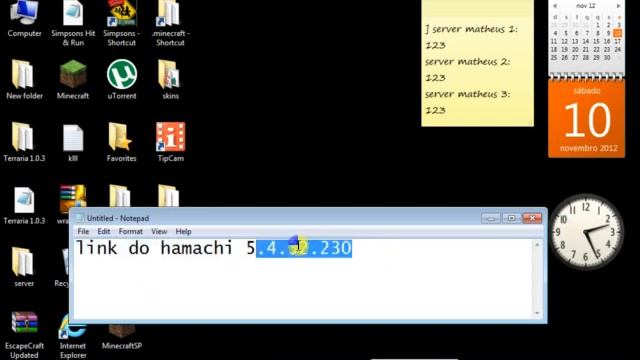Select the skins folder icon

(x=170, y=80)
